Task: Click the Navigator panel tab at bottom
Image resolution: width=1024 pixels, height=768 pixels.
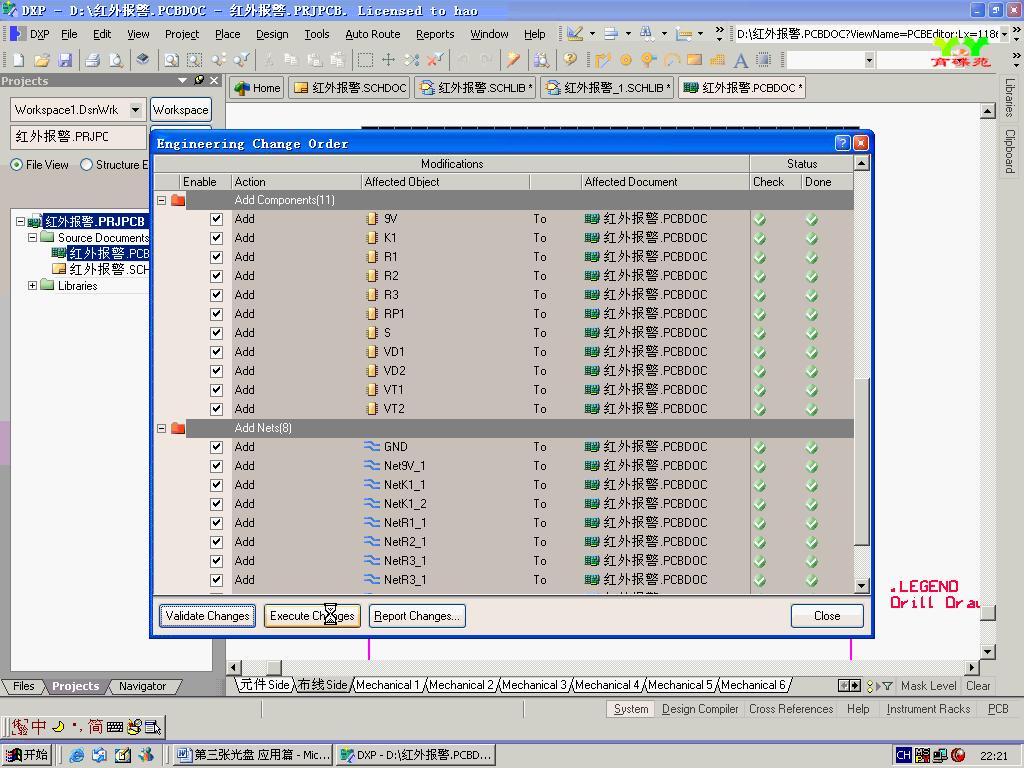Action: point(142,686)
